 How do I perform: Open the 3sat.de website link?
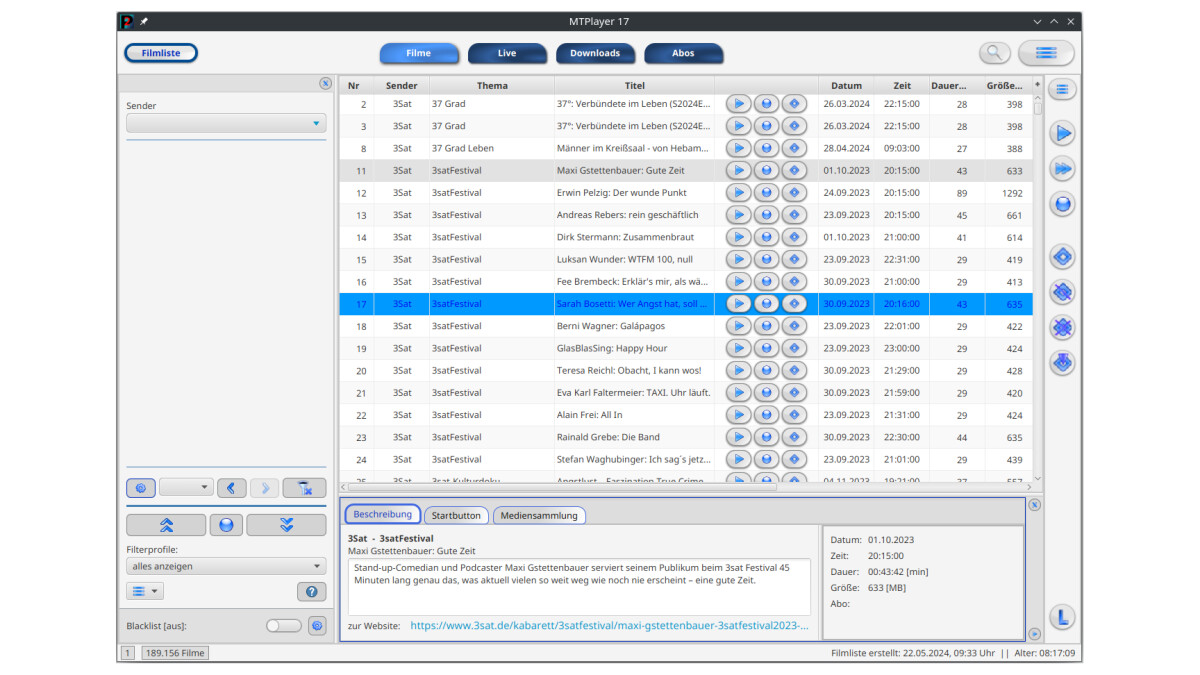608,626
